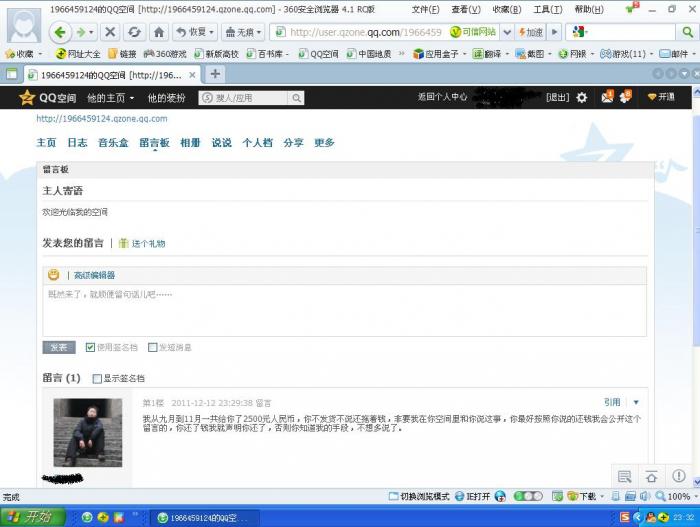Toggle 使用签名档 checkbox
This screenshot has height=527, width=700.
[x=90, y=347]
